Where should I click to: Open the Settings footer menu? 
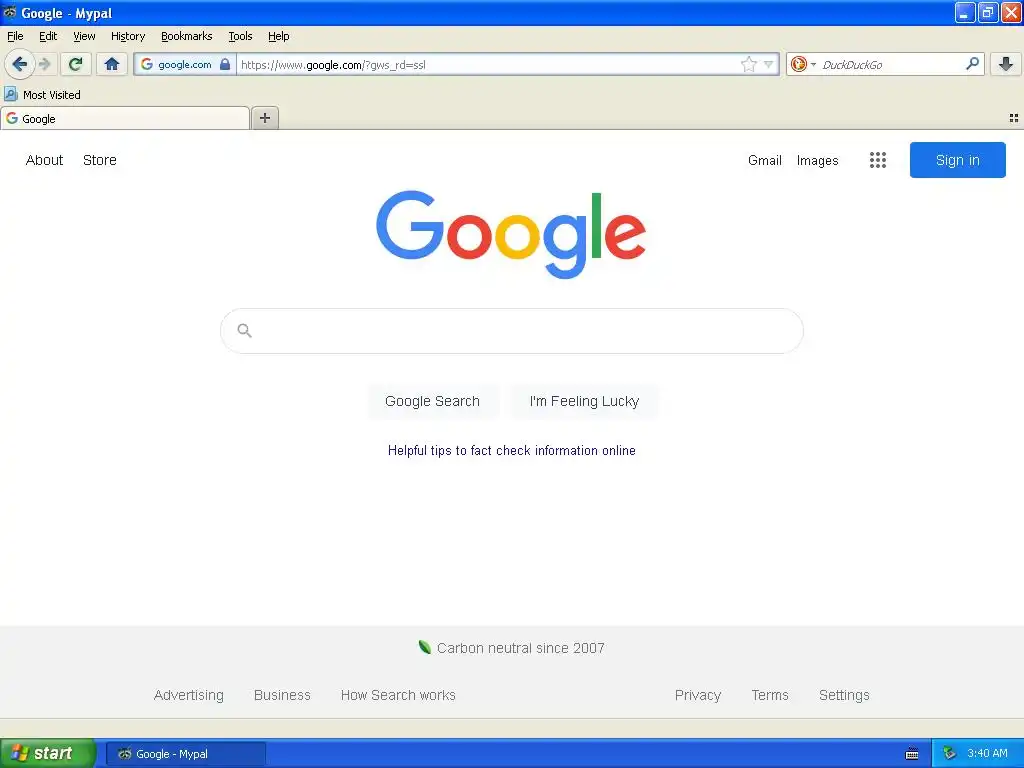pos(844,695)
